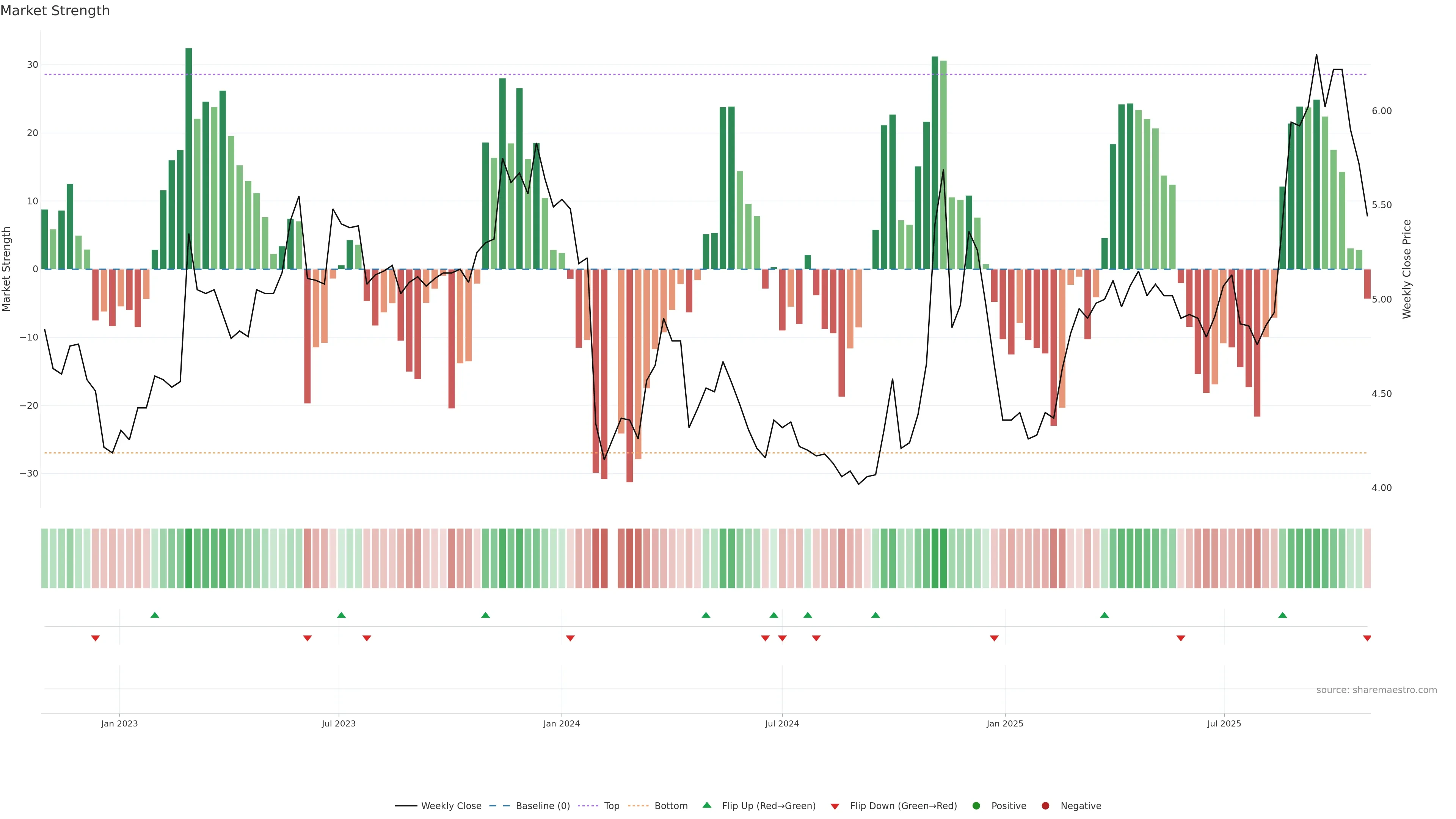Screen dimensions: 1456x819
Task: Click the Flip Up green triangle legend icon
Action: pos(706,805)
